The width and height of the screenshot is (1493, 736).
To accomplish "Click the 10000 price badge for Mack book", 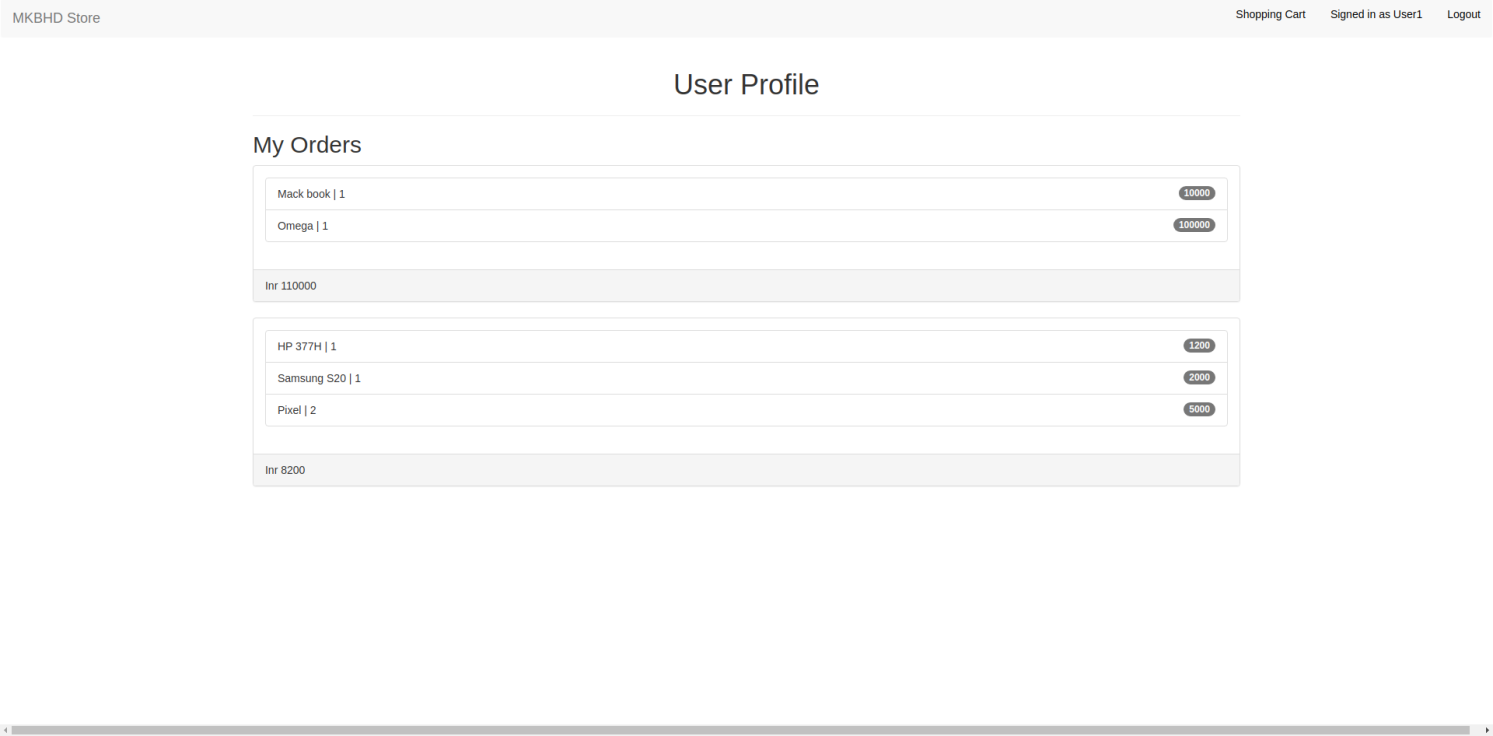I will [1196, 193].
